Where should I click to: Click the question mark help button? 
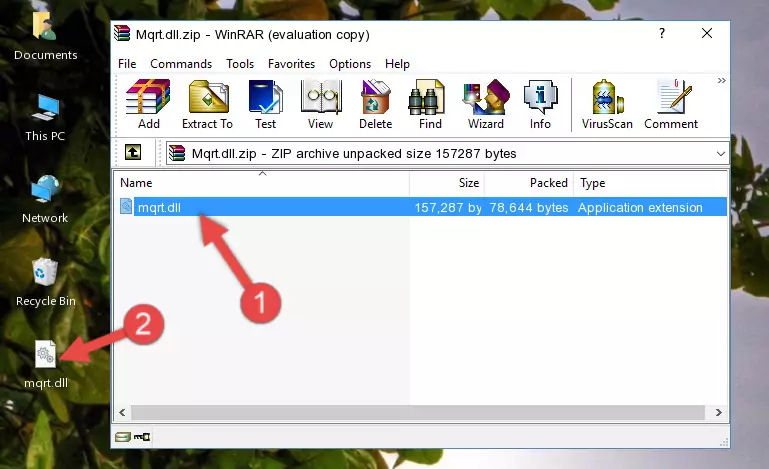[662, 33]
